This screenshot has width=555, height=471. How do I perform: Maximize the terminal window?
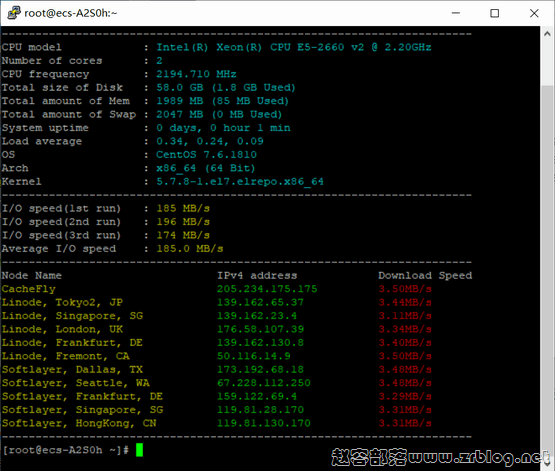pyautogui.click(x=494, y=13)
